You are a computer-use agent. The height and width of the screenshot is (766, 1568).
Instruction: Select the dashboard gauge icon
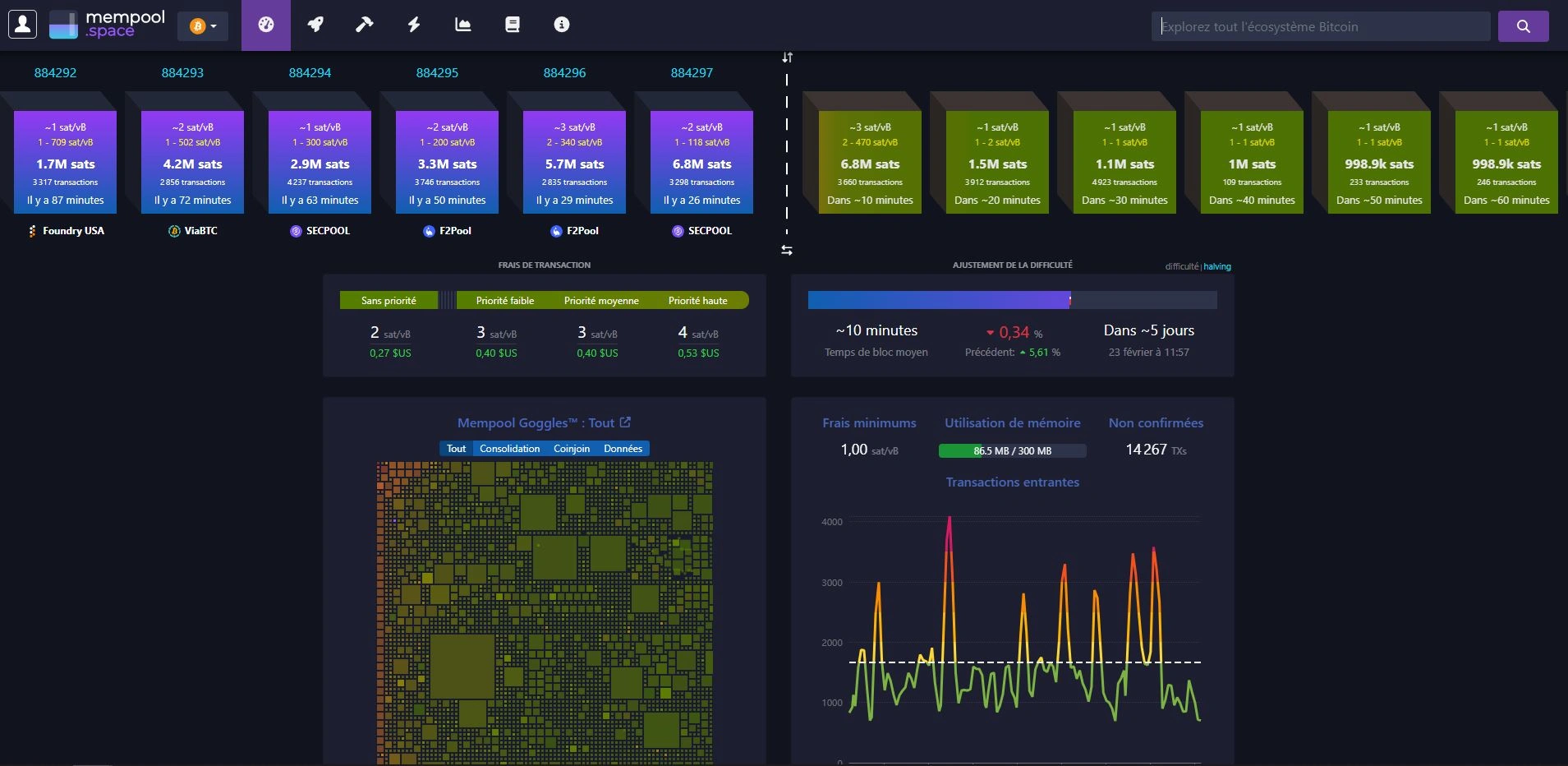pyautogui.click(x=266, y=25)
